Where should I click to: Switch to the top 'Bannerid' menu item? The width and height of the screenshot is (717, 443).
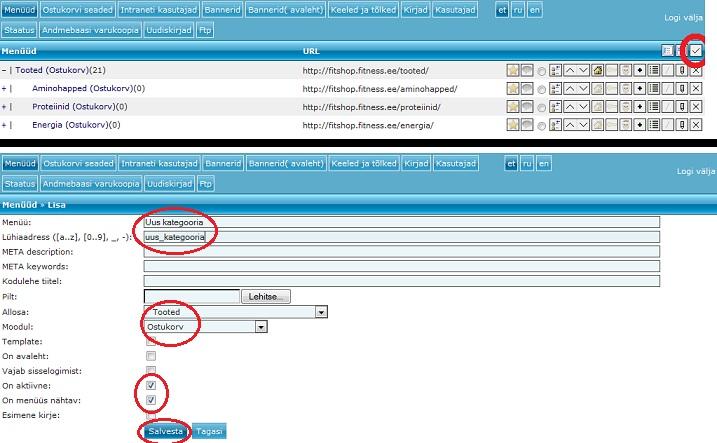click(223, 7)
